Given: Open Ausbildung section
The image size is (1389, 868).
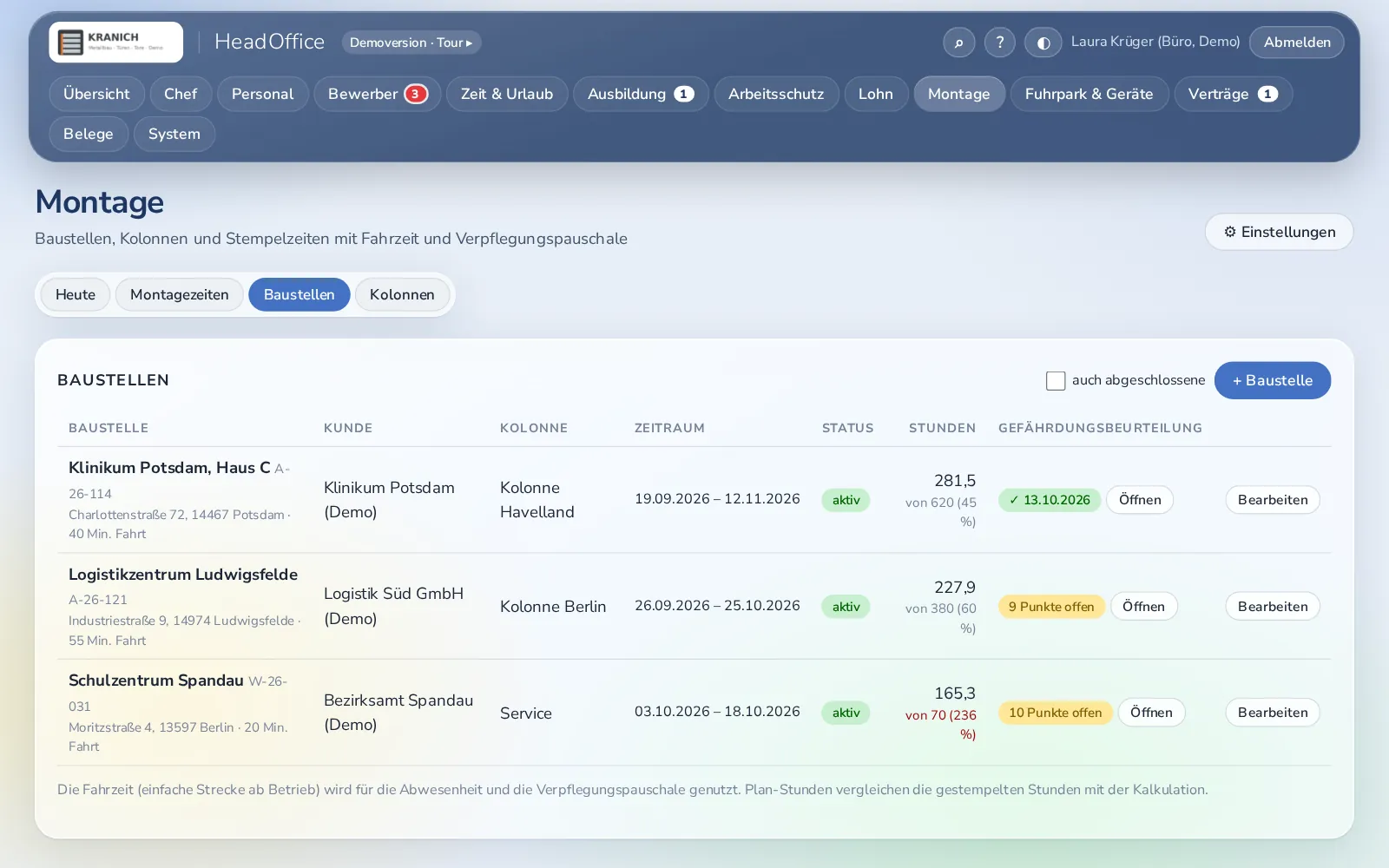Looking at the screenshot, I should click(x=641, y=94).
